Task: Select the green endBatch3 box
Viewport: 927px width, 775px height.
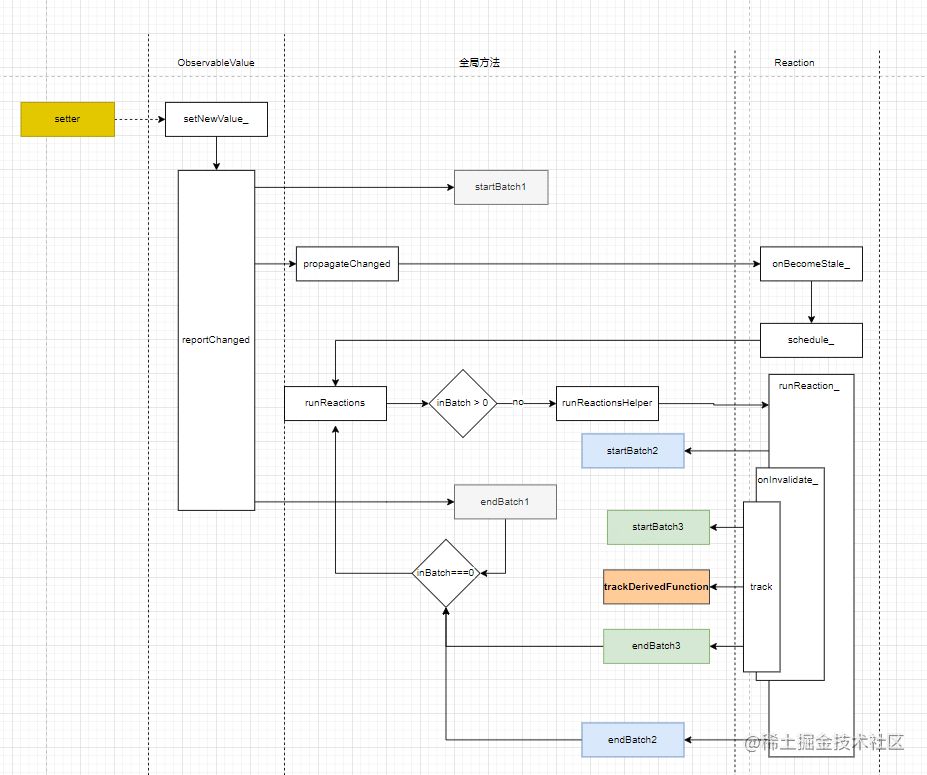Action: (656, 646)
